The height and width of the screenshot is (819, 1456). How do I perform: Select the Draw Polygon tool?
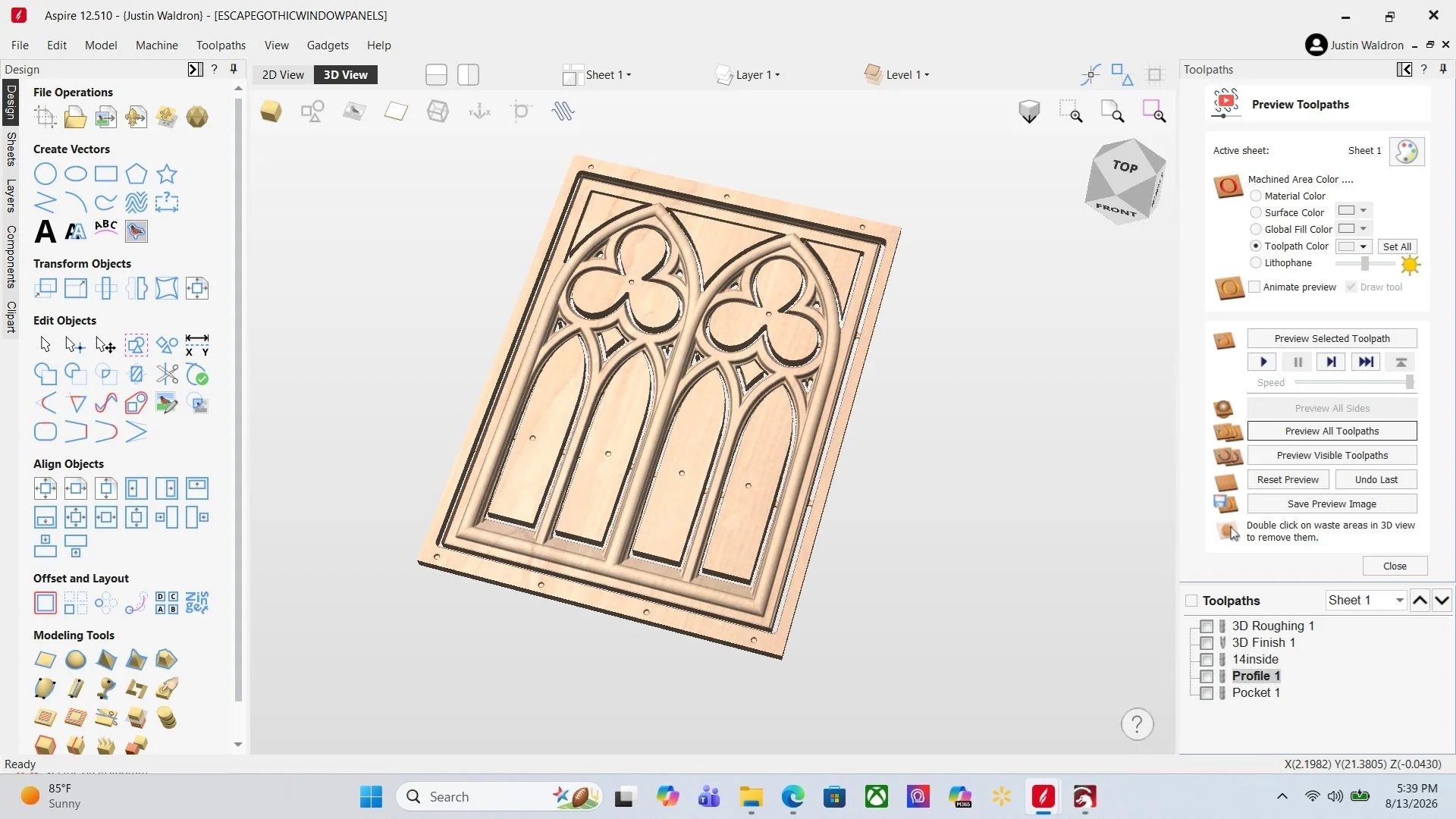click(x=136, y=174)
